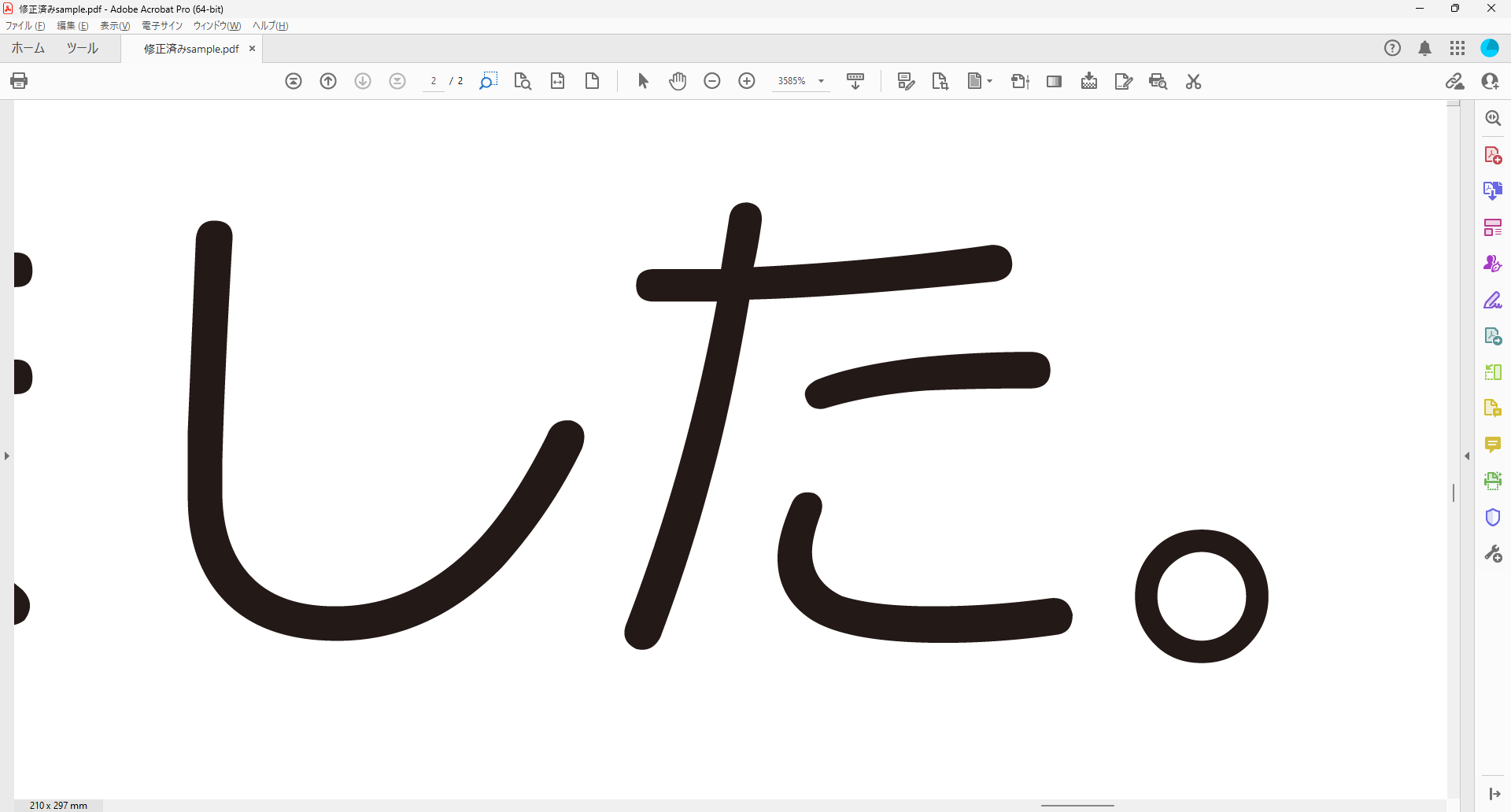This screenshot has width=1511, height=812.
Task: Click the right-pane collapse button at bottom
Action: [x=1494, y=794]
